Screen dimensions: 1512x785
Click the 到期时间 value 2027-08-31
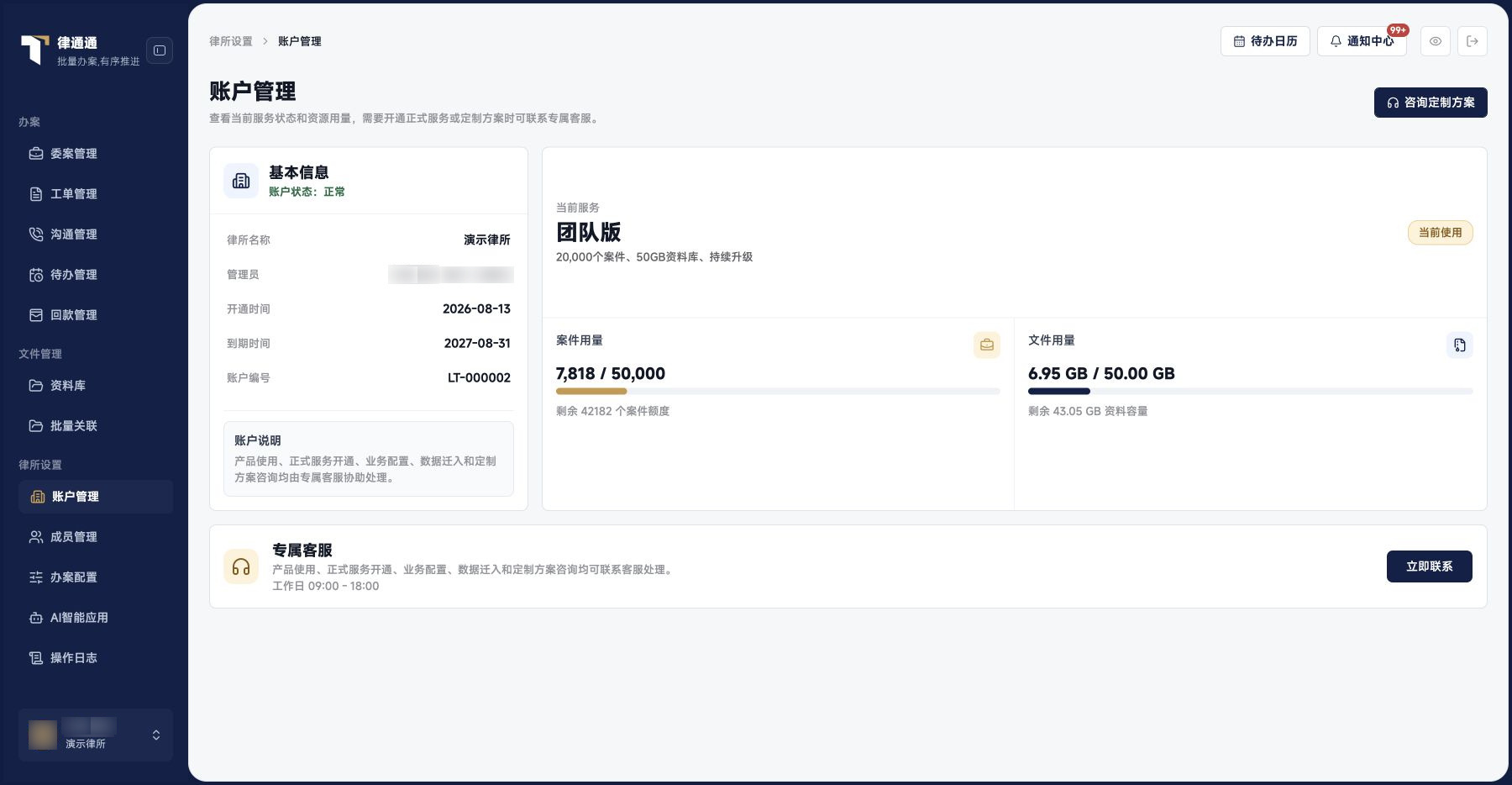pos(477,344)
